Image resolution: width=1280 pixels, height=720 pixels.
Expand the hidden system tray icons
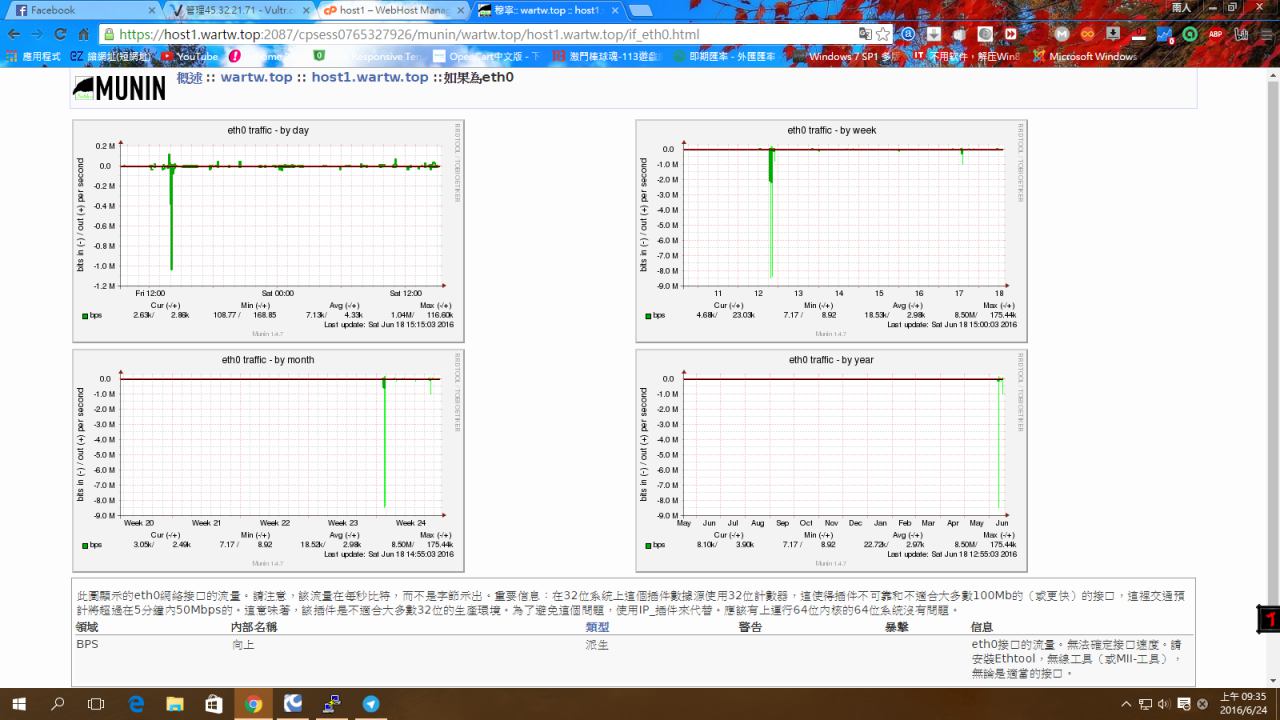pyautogui.click(x=1126, y=704)
